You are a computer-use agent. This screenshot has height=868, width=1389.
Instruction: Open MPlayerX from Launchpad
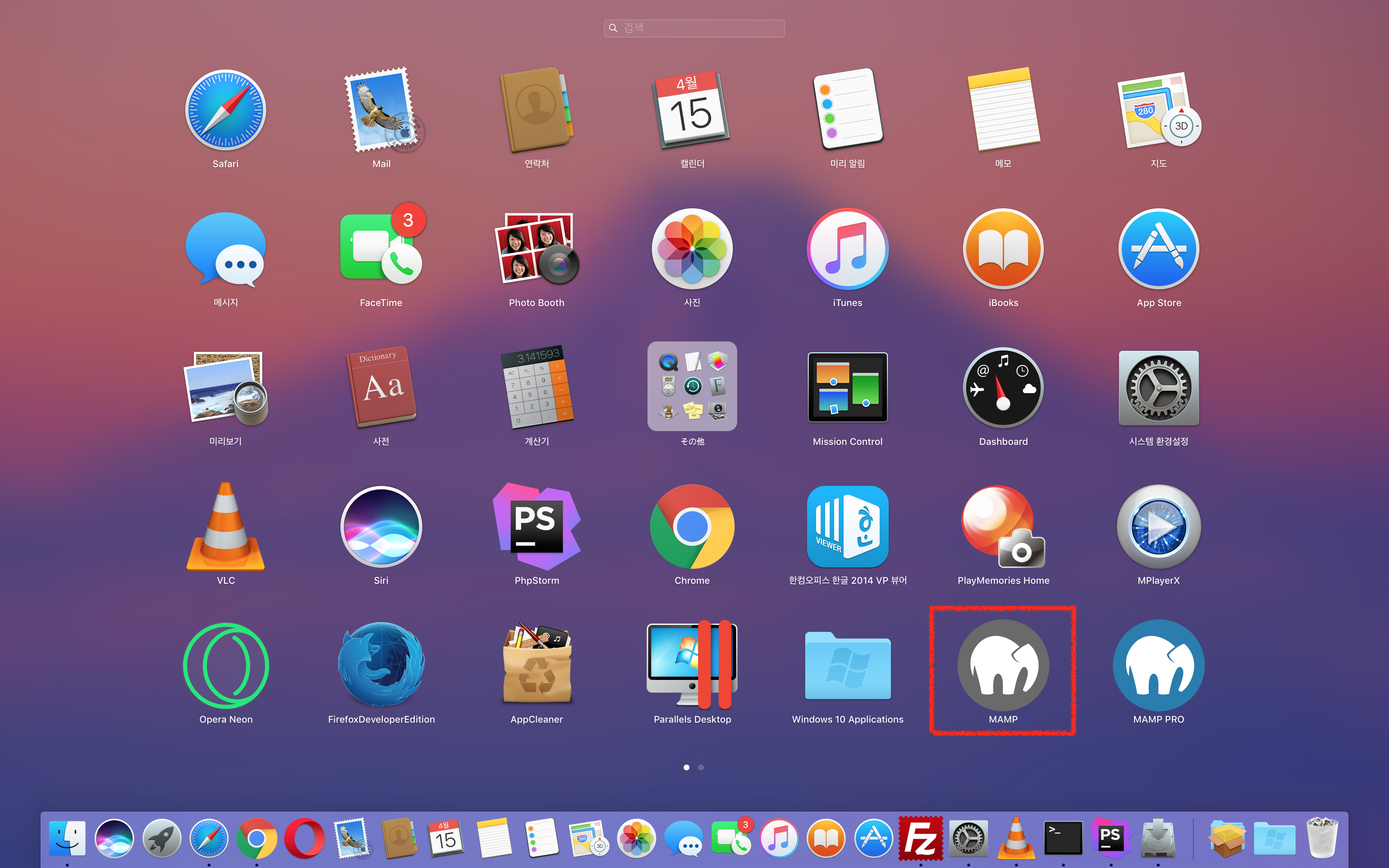click(x=1159, y=527)
